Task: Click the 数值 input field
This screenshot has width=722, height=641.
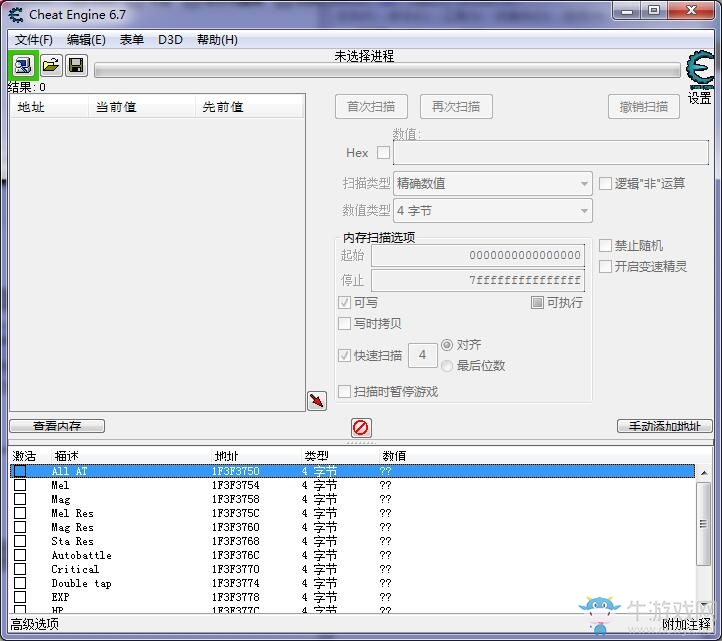Action: pyautogui.click(x=551, y=152)
